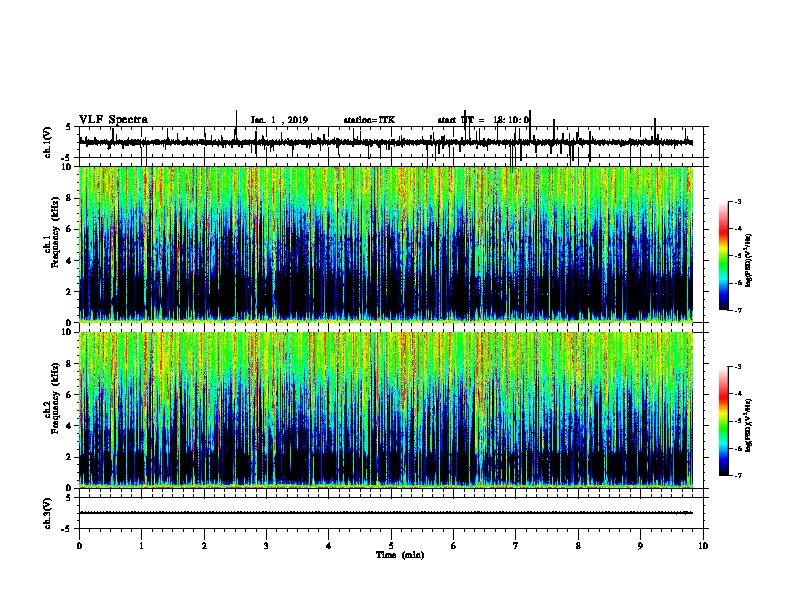Click the 'ch.3(V)' axis label
This screenshot has height=612, width=792.
pyautogui.click(x=48, y=513)
